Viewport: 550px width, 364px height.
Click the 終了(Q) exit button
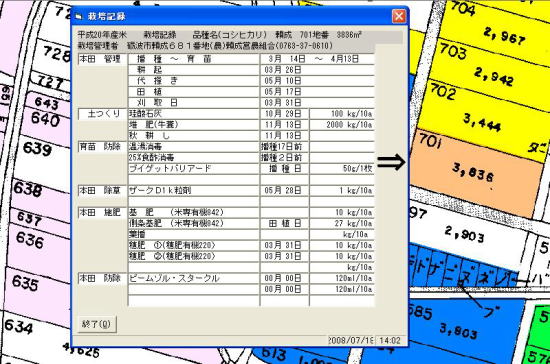point(96,324)
